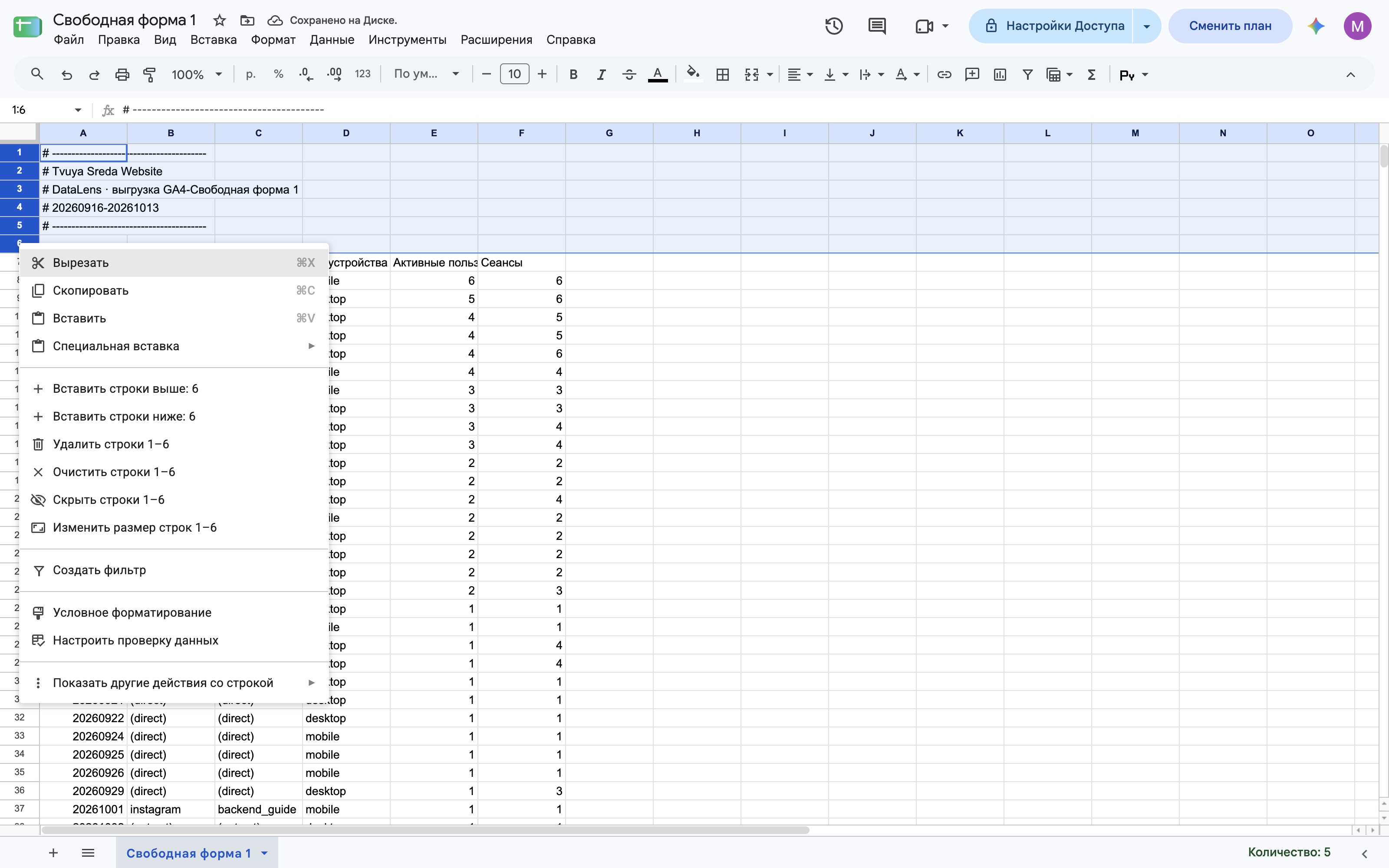1389x868 pixels.
Task: Collapse the toolbar with the chevron
Action: point(1350,75)
